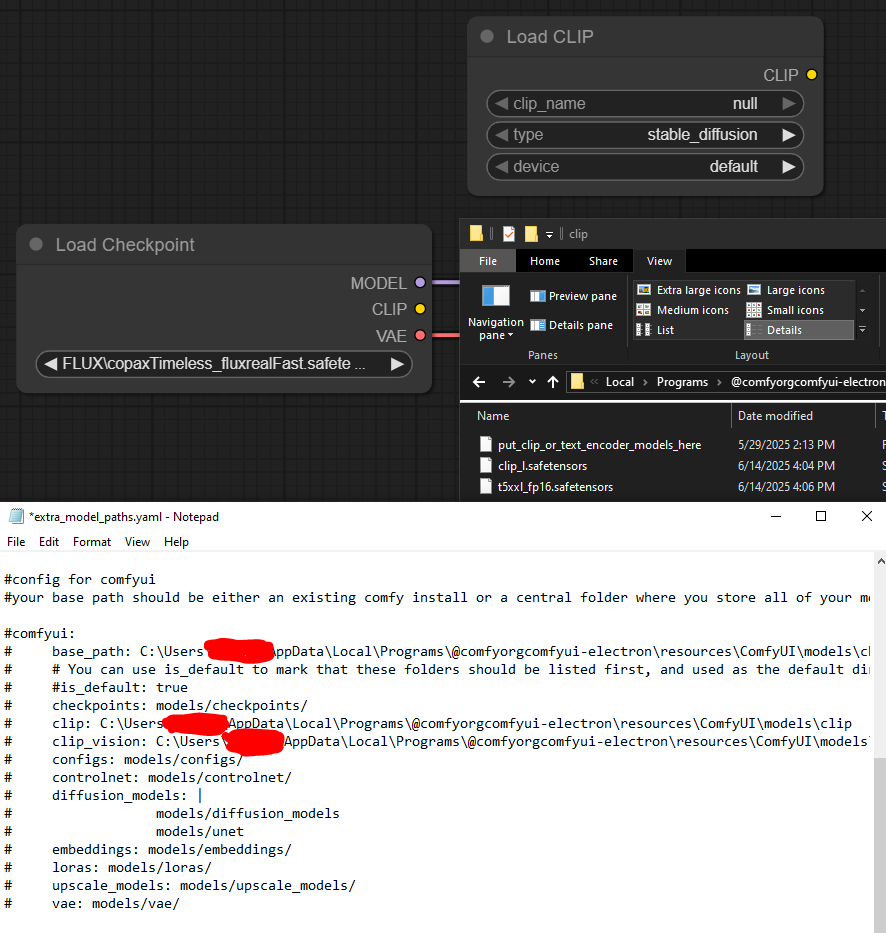Choose next type with right arrow
This screenshot has height=933, width=886.
(789, 134)
